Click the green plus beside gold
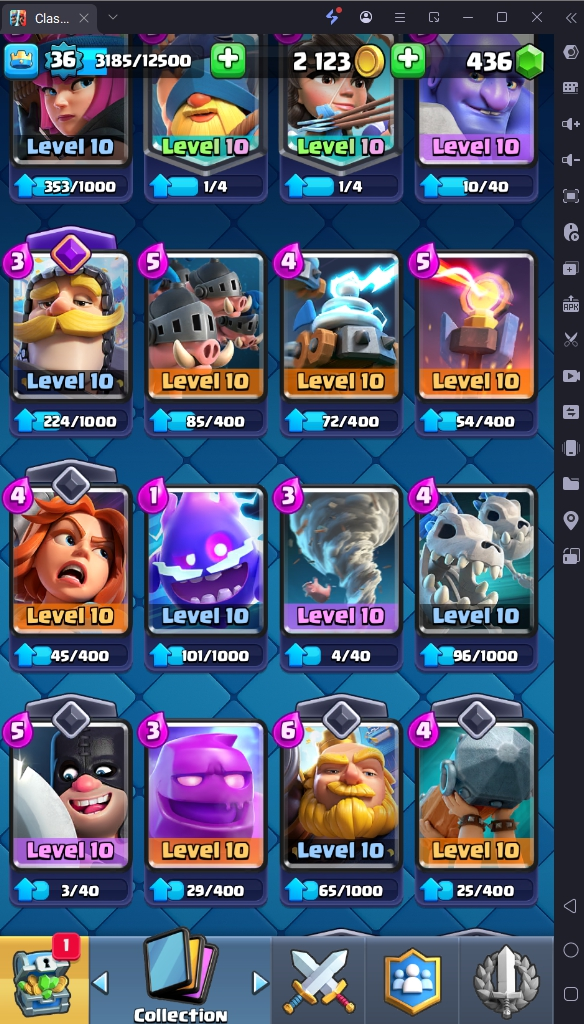 408,60
